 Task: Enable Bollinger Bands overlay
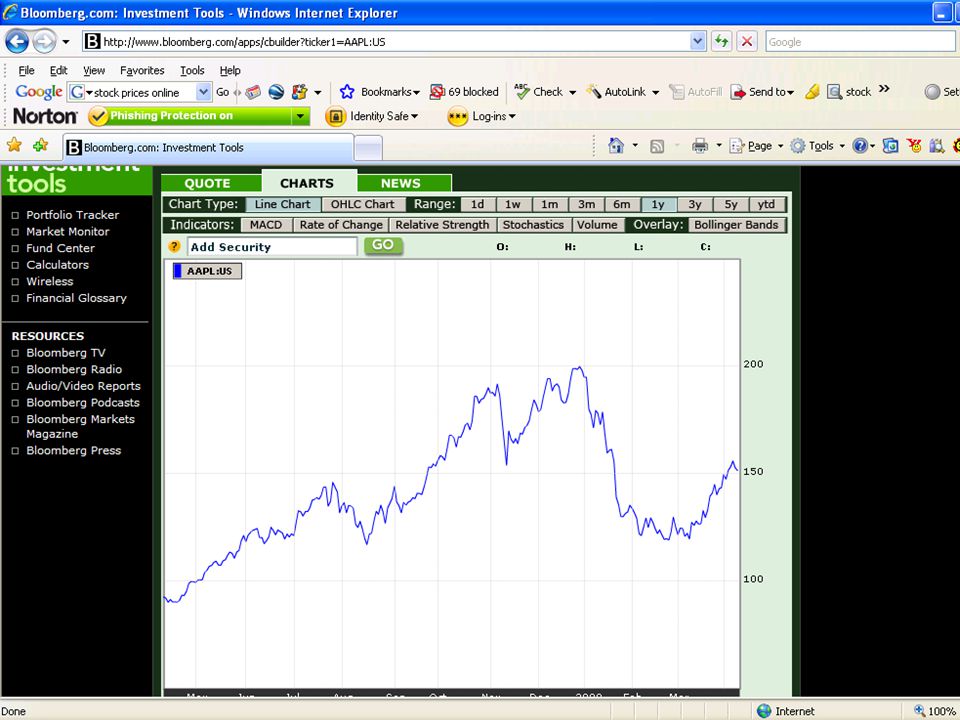pyautogui.click(x=736, y=225)
